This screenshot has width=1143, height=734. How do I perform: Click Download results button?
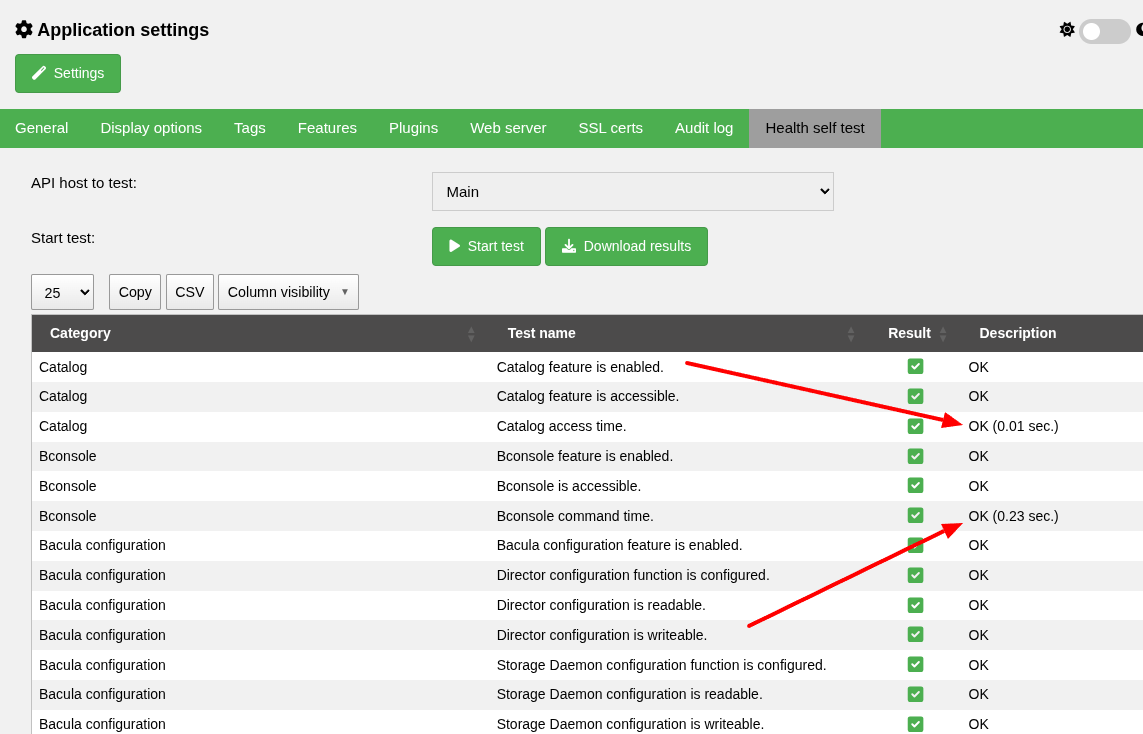coord(626,246)
